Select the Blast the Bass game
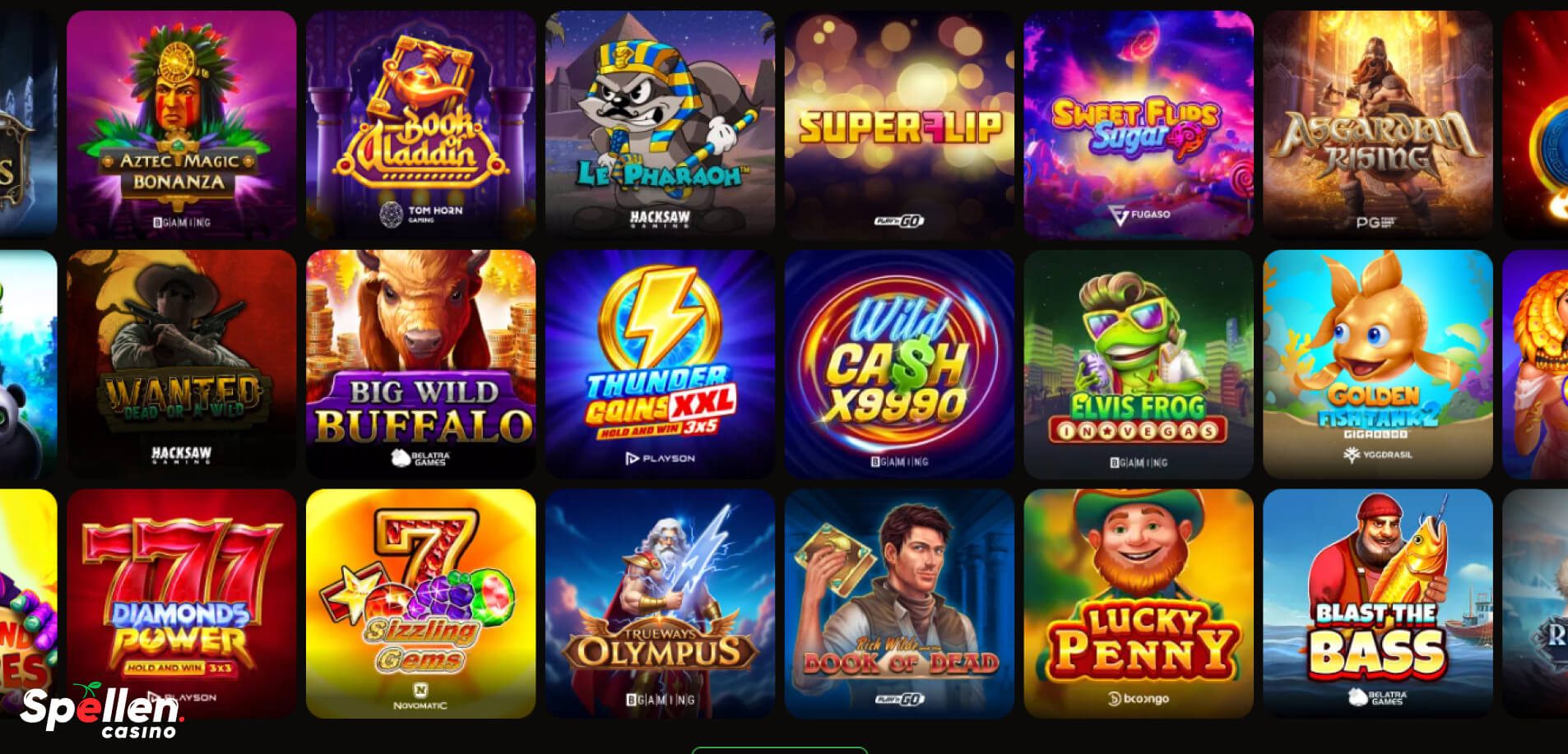The image size is (1568, 754). tap(1378, 604)
